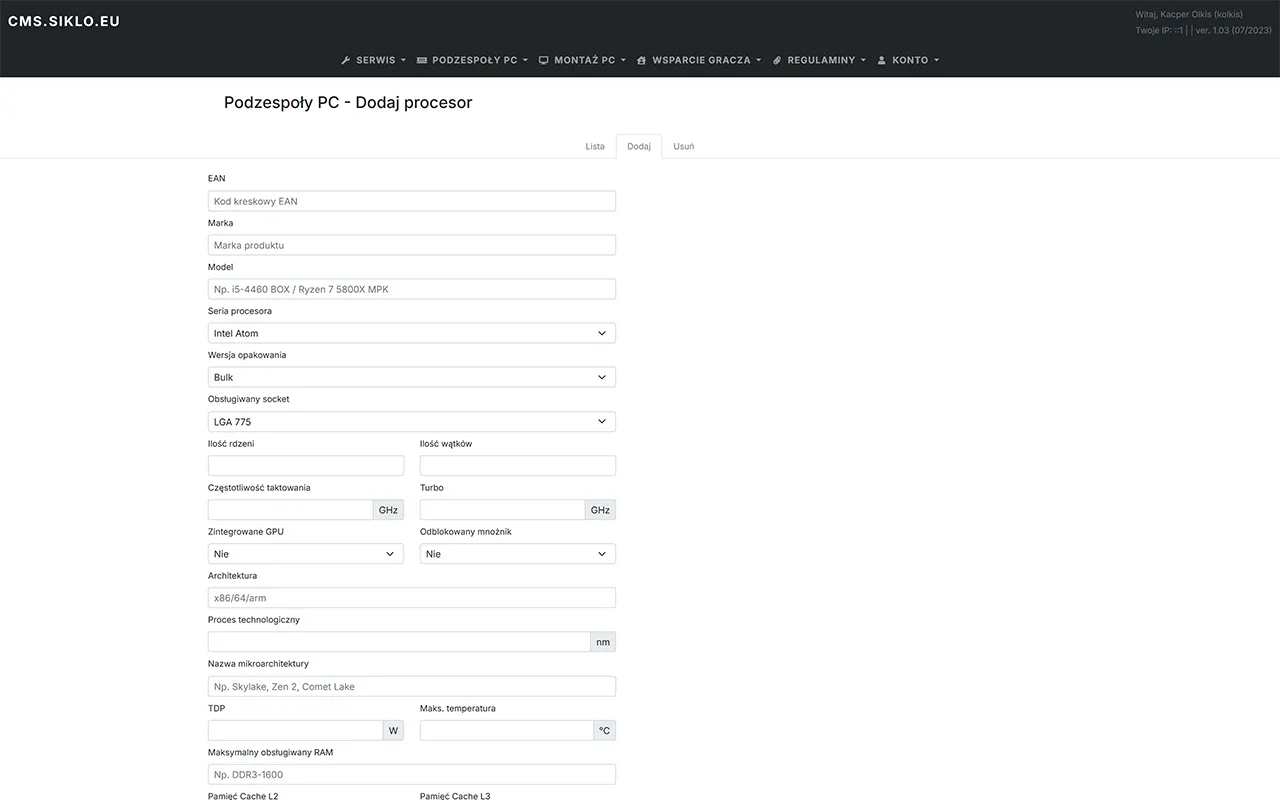
Task: Open the Odblokowany mnożnik dropdown
Action: 517,553
